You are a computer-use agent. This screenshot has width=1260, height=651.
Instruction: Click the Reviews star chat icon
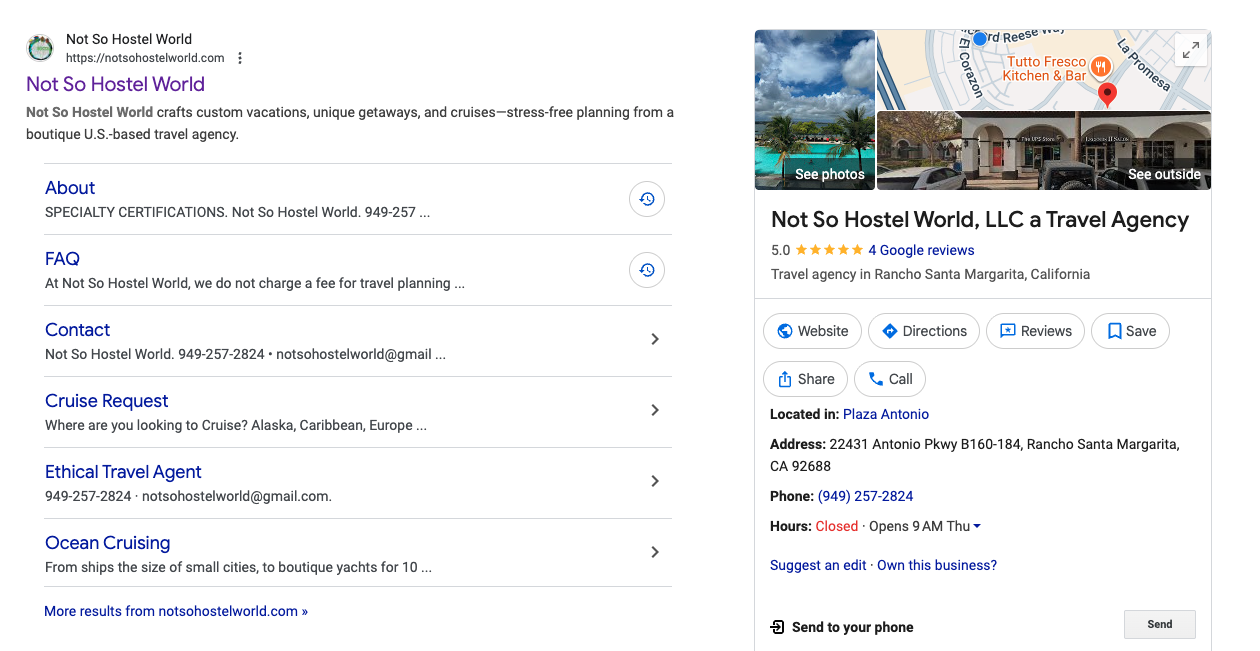coord(1008,331)
